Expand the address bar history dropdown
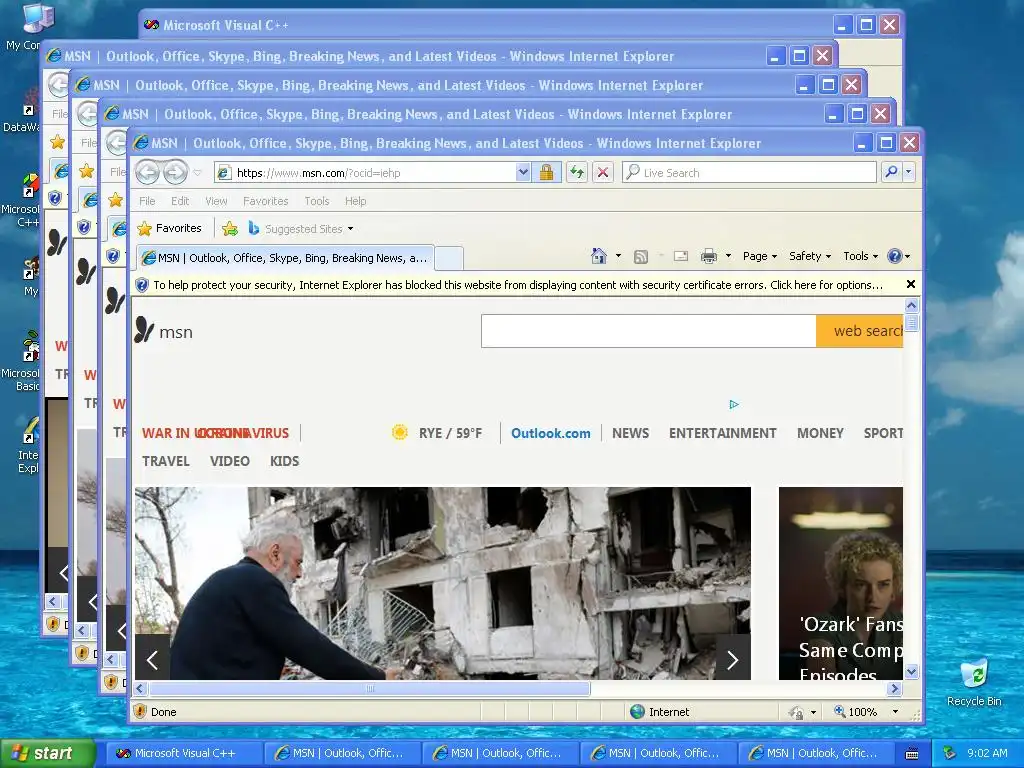The width and height of the screenshot is (1024, 768). click(x=523, y=172)
